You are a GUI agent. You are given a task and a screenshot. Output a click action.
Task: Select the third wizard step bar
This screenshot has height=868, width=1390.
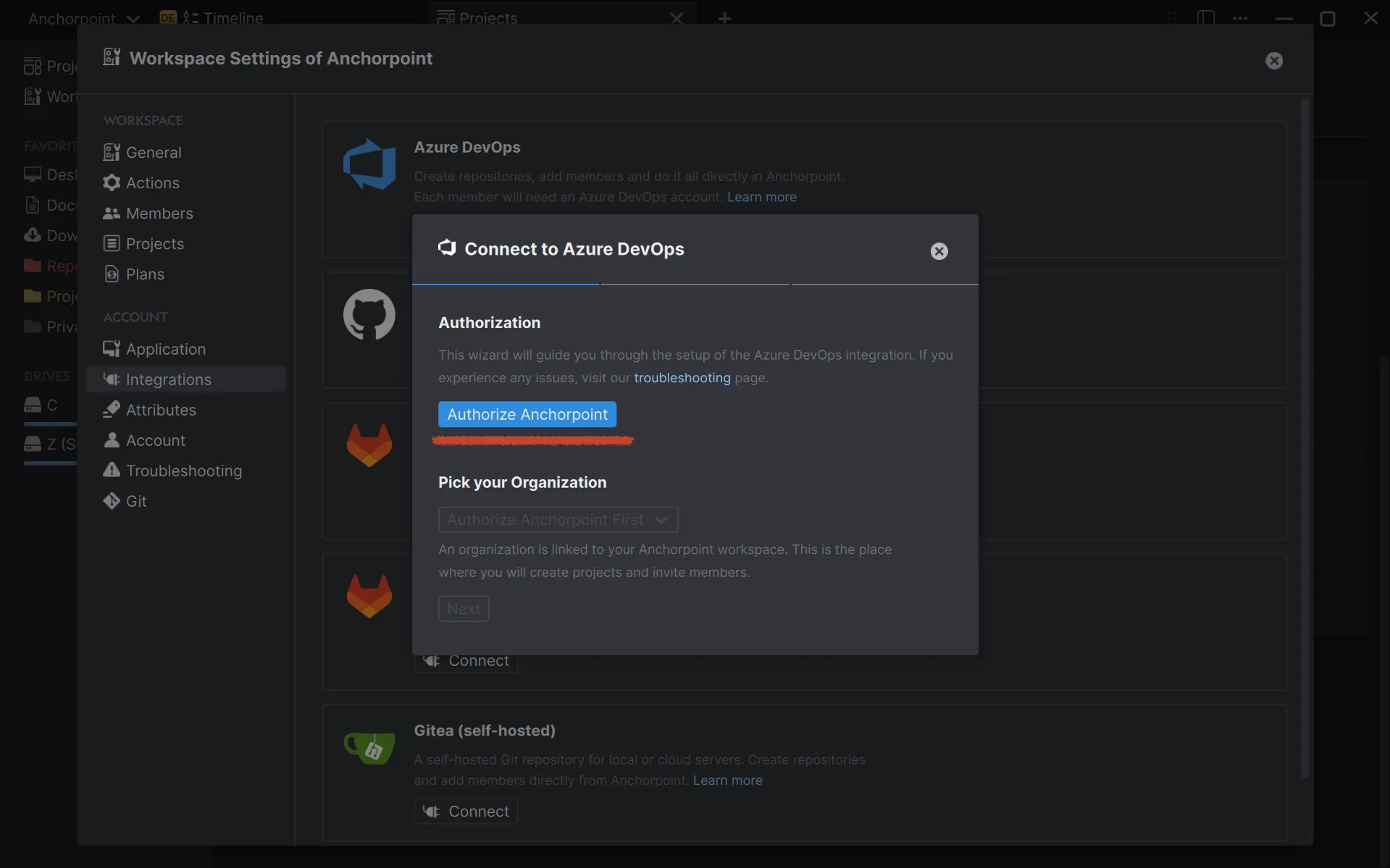(884, 285)
